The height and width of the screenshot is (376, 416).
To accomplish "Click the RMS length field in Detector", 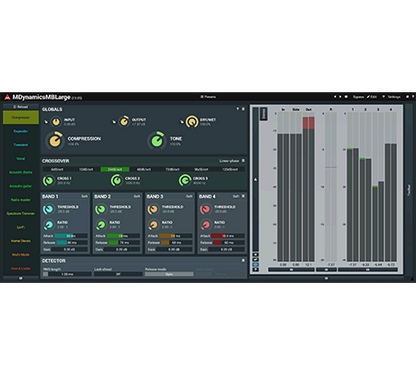I will coord(67,274).
